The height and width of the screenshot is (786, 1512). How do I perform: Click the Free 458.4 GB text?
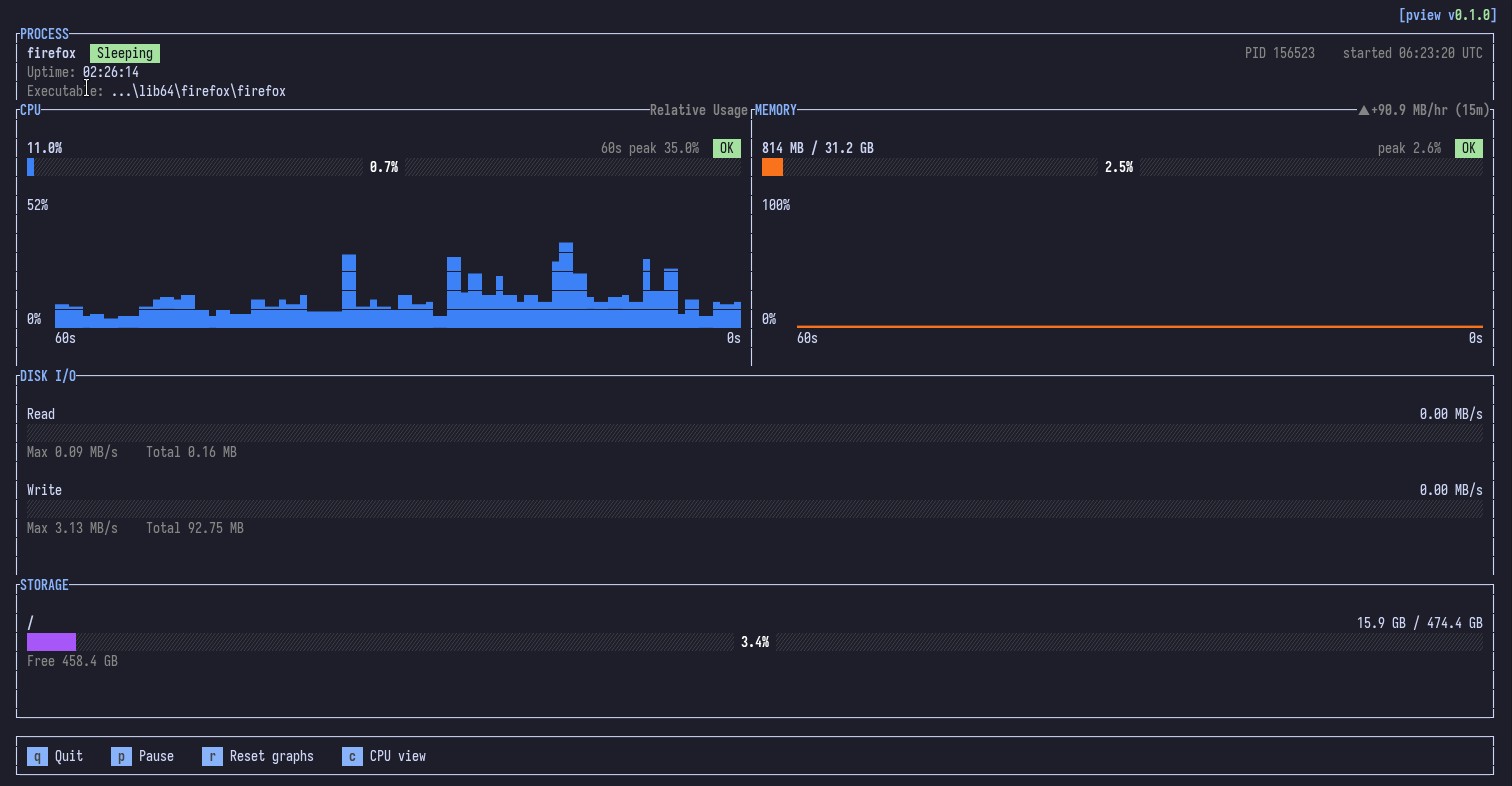(x=72, y=661)
